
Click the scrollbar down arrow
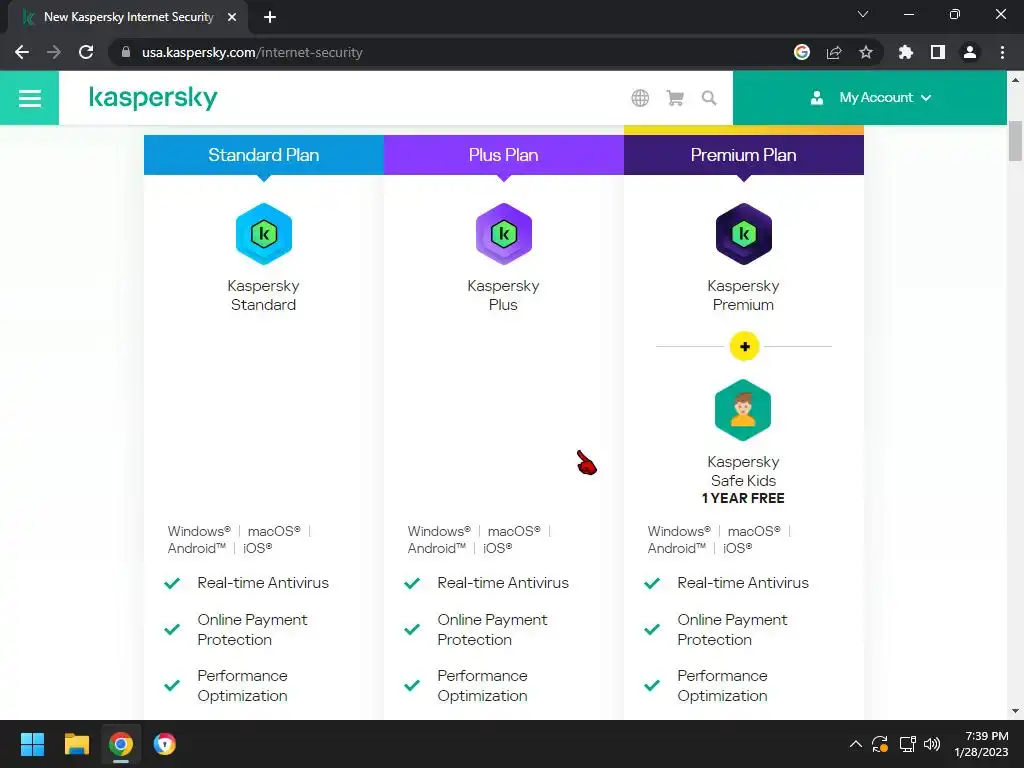click(x=1015, y=711)
